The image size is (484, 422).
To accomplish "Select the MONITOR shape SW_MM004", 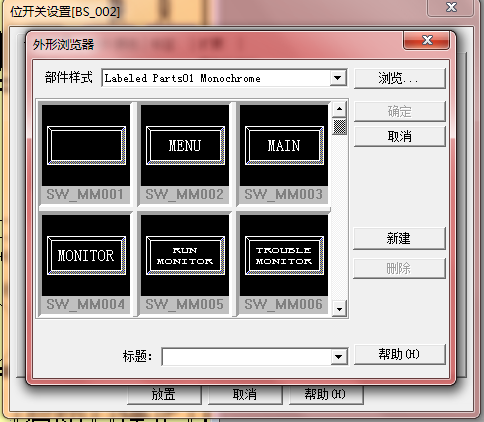I will (x=86, y=264).
